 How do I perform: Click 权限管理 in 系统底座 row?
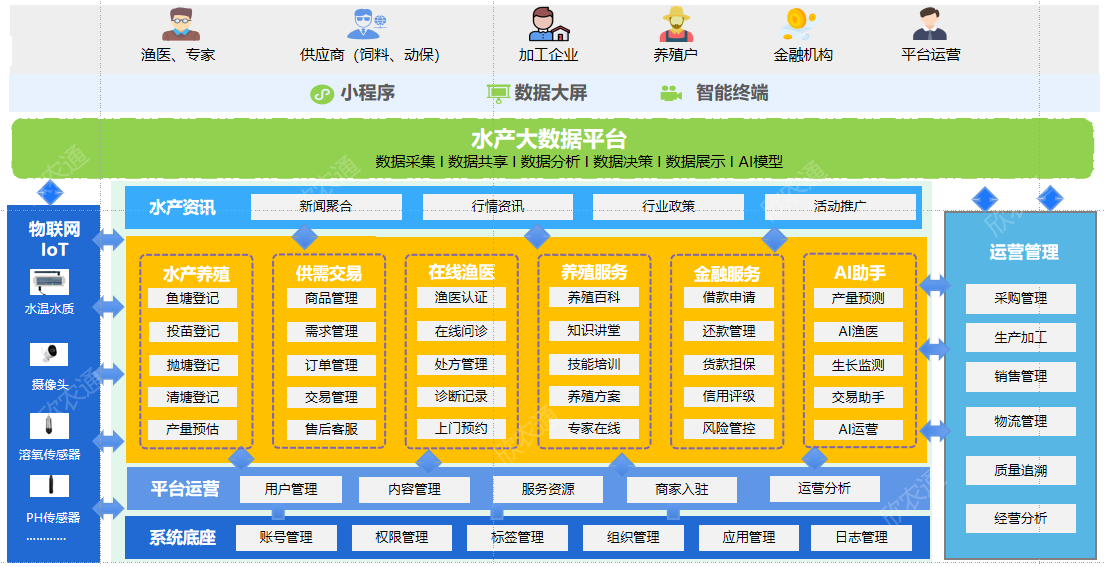402,538
